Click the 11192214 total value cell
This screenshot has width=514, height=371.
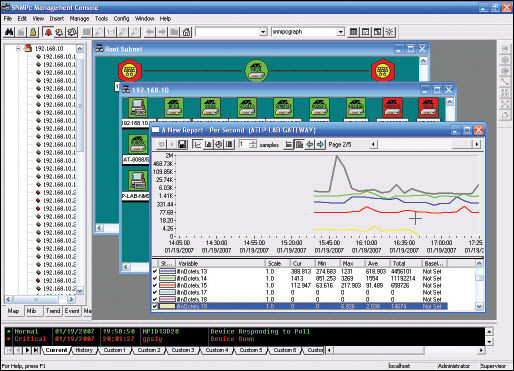click(403, 278)
